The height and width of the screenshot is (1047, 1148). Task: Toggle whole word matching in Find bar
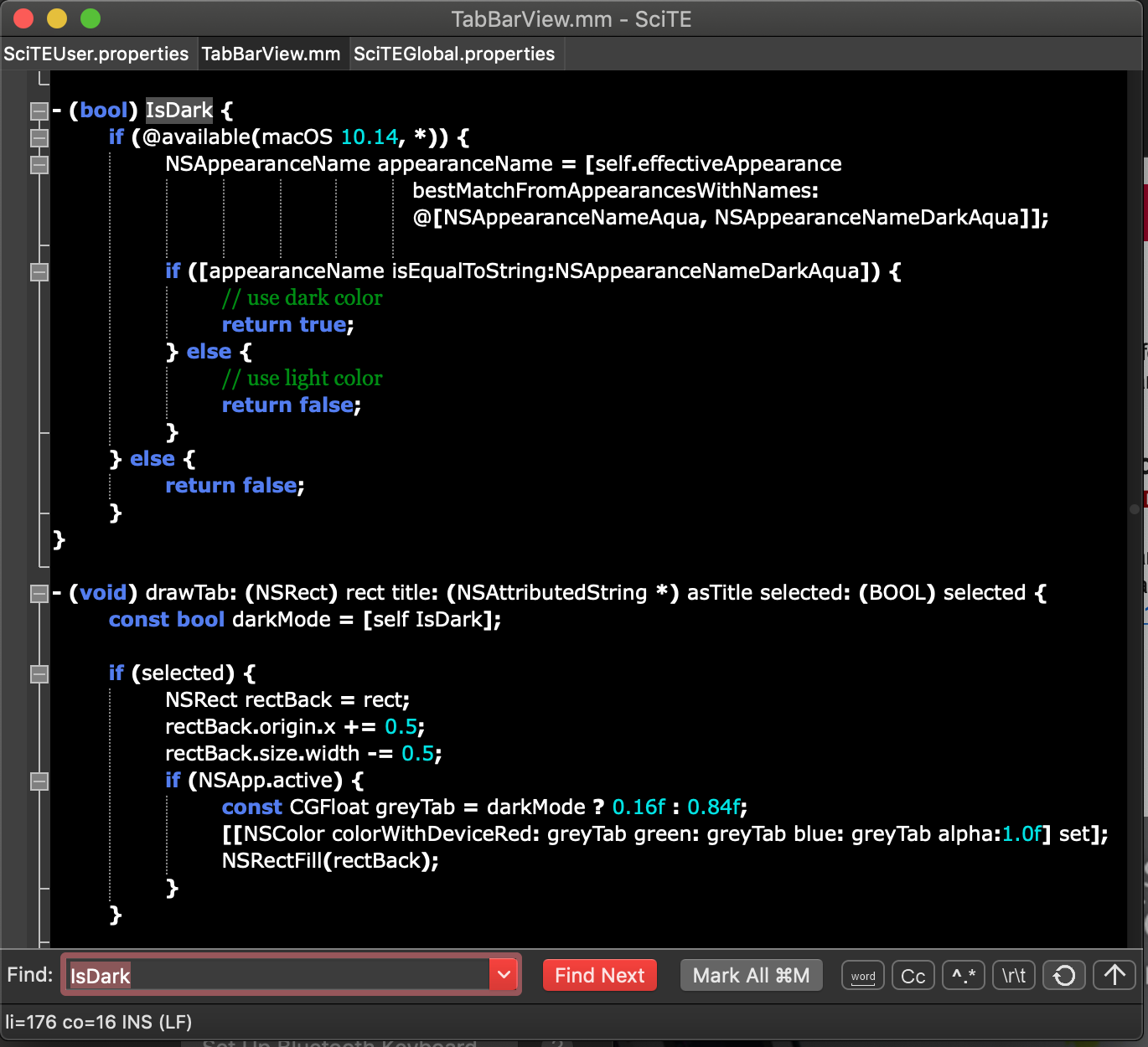pyautogui.click(x=862, y=976)
